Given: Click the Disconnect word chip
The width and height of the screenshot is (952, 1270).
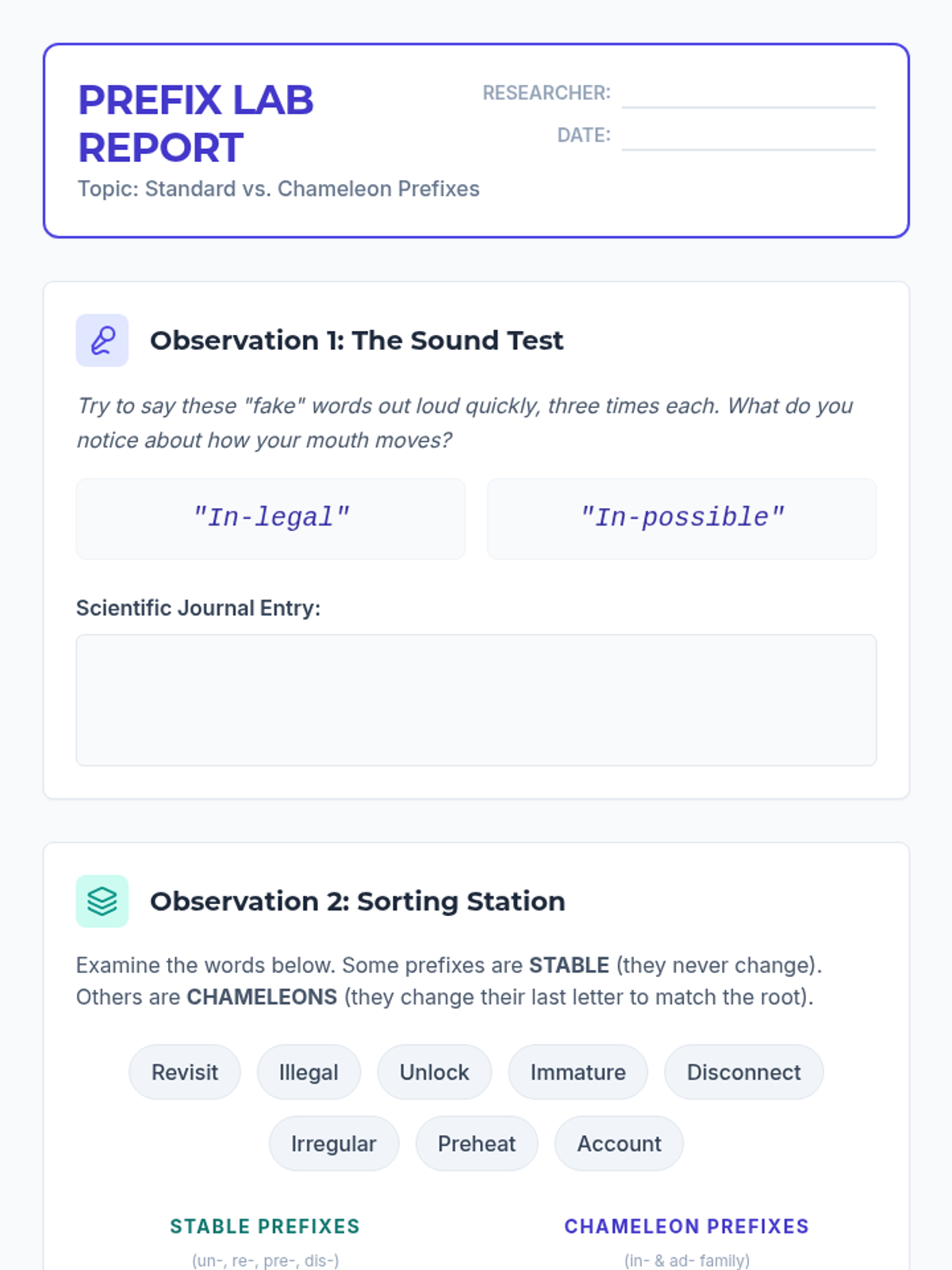Looking at the screenshot, I should point(743,1072).
